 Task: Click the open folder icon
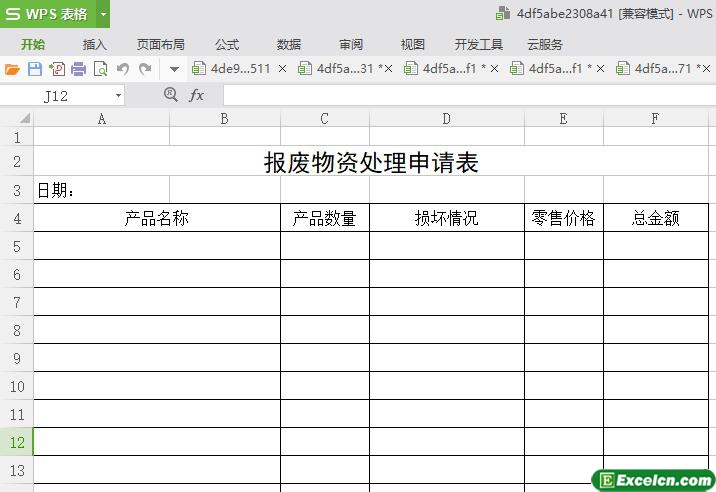click(12, 69)
